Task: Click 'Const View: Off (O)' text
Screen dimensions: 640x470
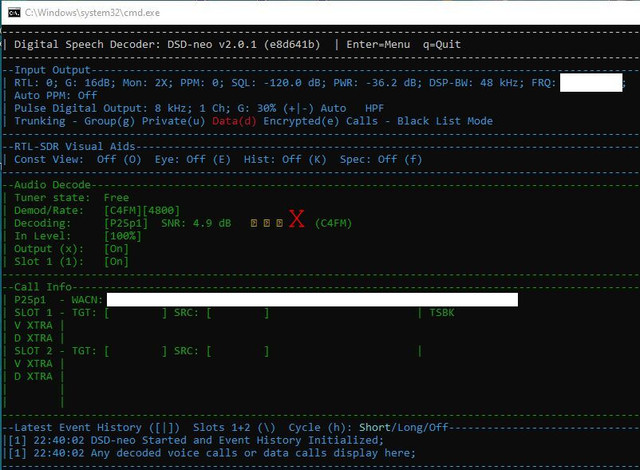Action: pos(78,159)
